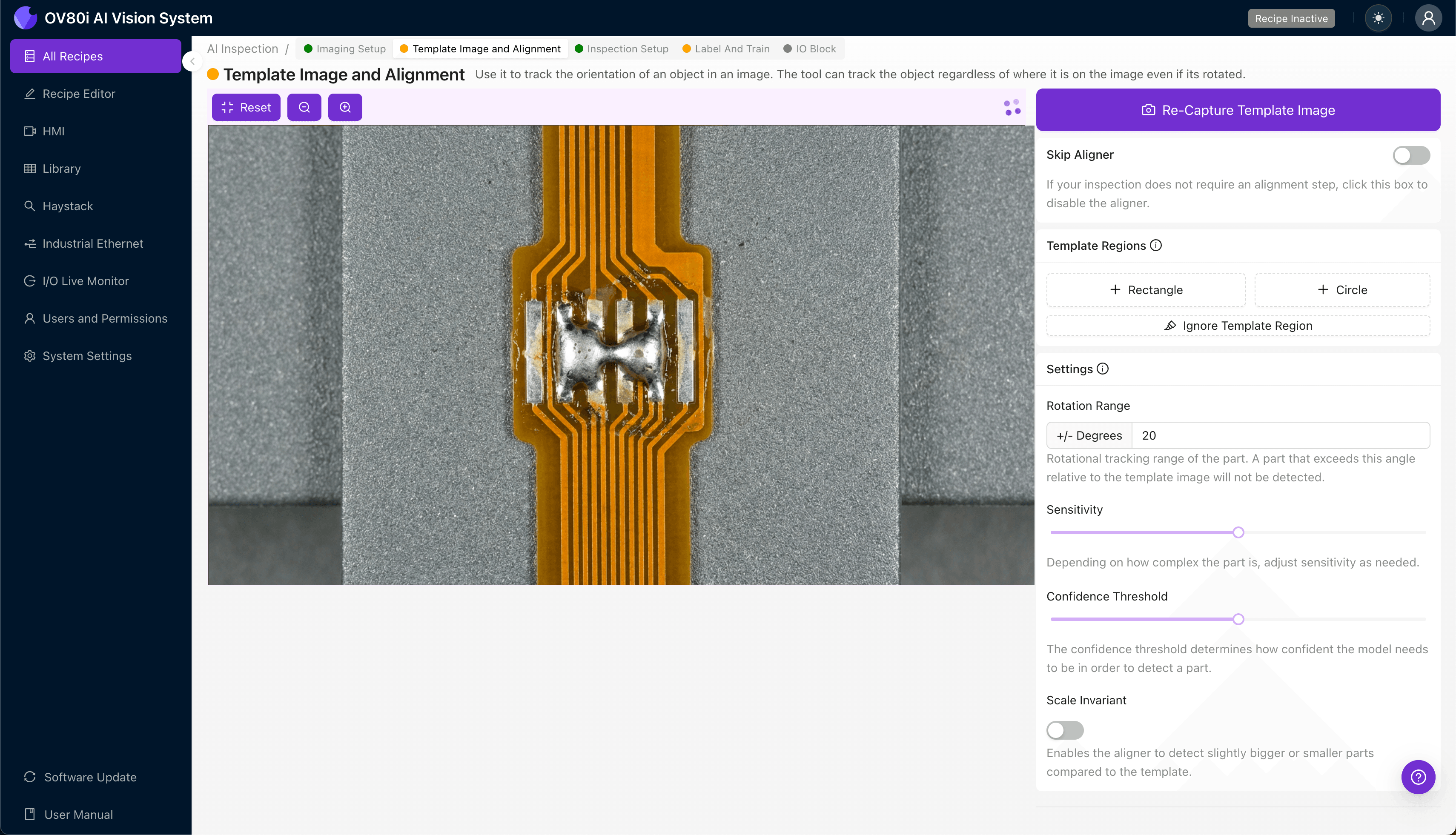This screenshot has width=1456, height=835.
Task: Open the user profile avatar icon
Action: [x=1428, y=18]
